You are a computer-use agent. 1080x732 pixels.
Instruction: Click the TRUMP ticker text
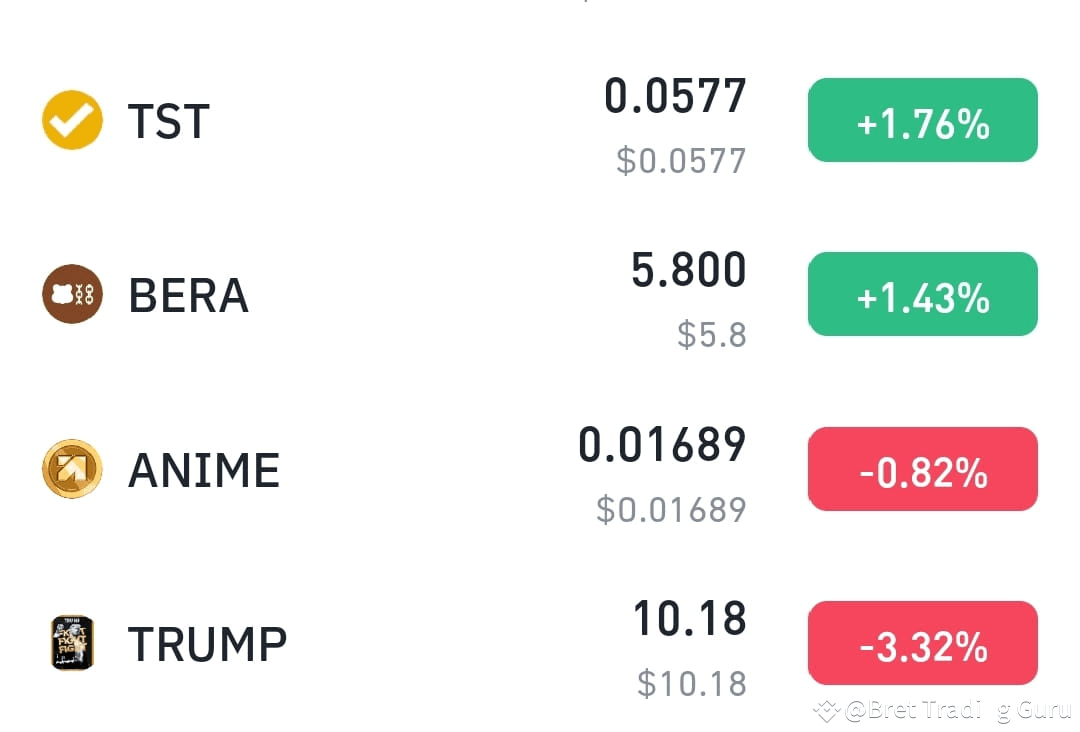coord(206,642)
